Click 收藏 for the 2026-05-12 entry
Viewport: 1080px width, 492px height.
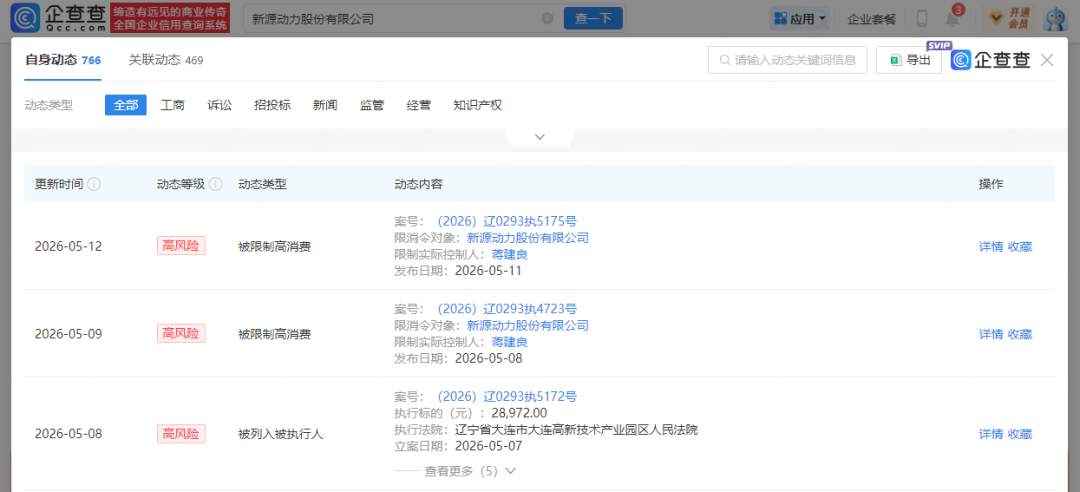(1020, 246)
